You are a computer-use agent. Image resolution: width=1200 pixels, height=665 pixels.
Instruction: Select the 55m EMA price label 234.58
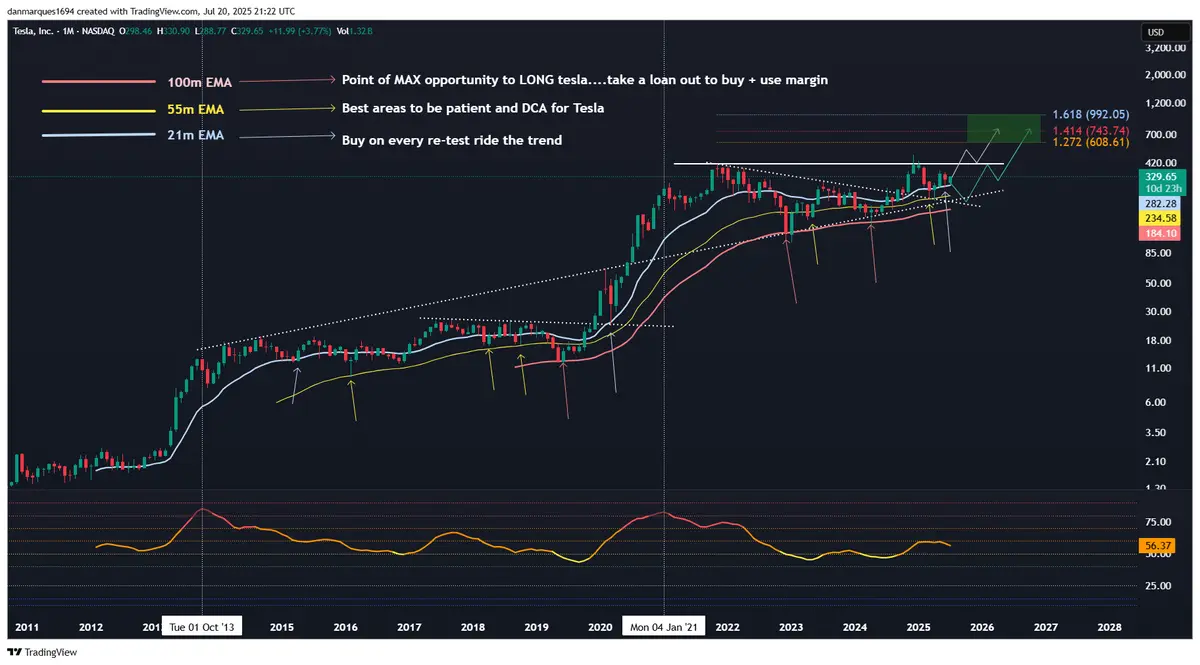coord(1160,218)
